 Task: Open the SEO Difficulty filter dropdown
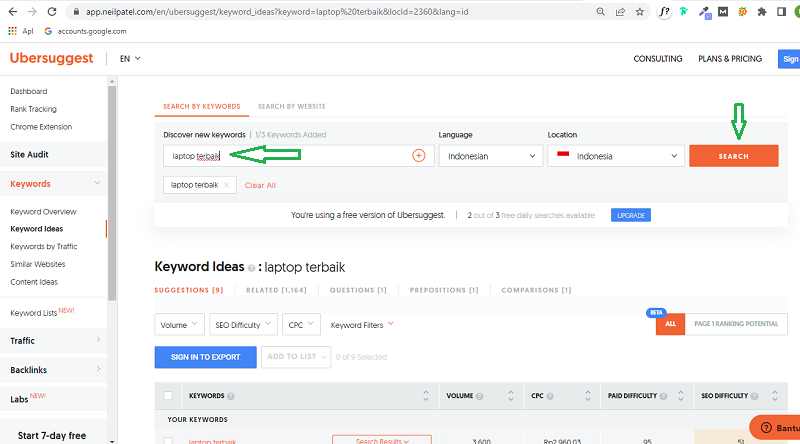tap(243, 325)
